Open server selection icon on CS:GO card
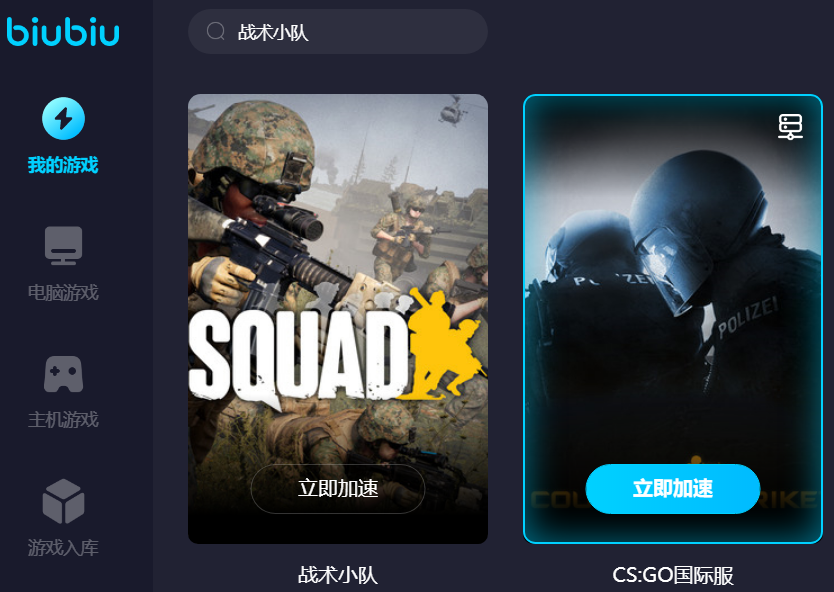The image size is (834, 592). pyautogui.click(x=790, y=127)
